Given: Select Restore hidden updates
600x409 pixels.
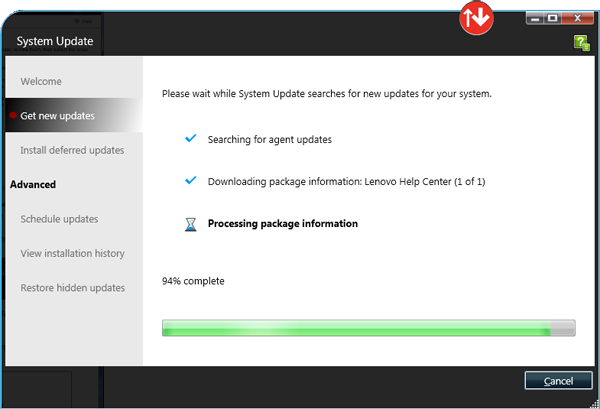Looking at the screenshot, I should coord(73,288).
